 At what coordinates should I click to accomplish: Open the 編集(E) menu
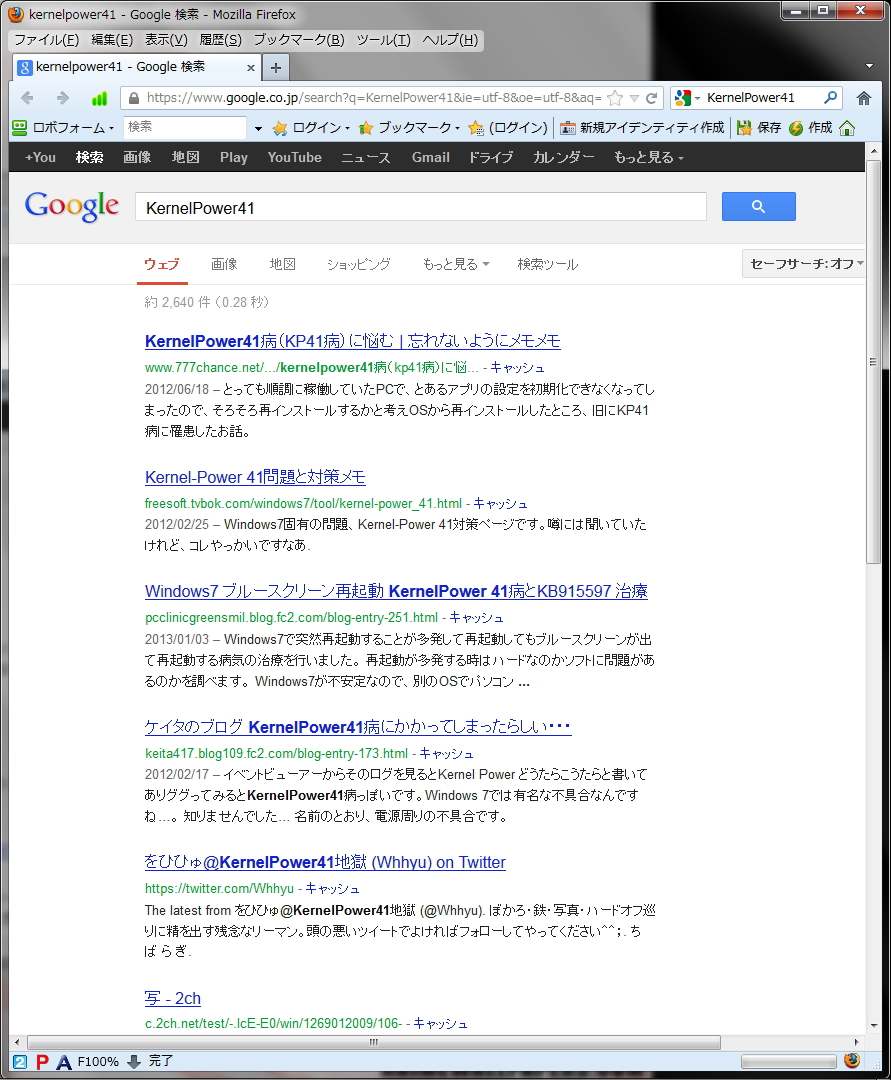tap(112, 40)
